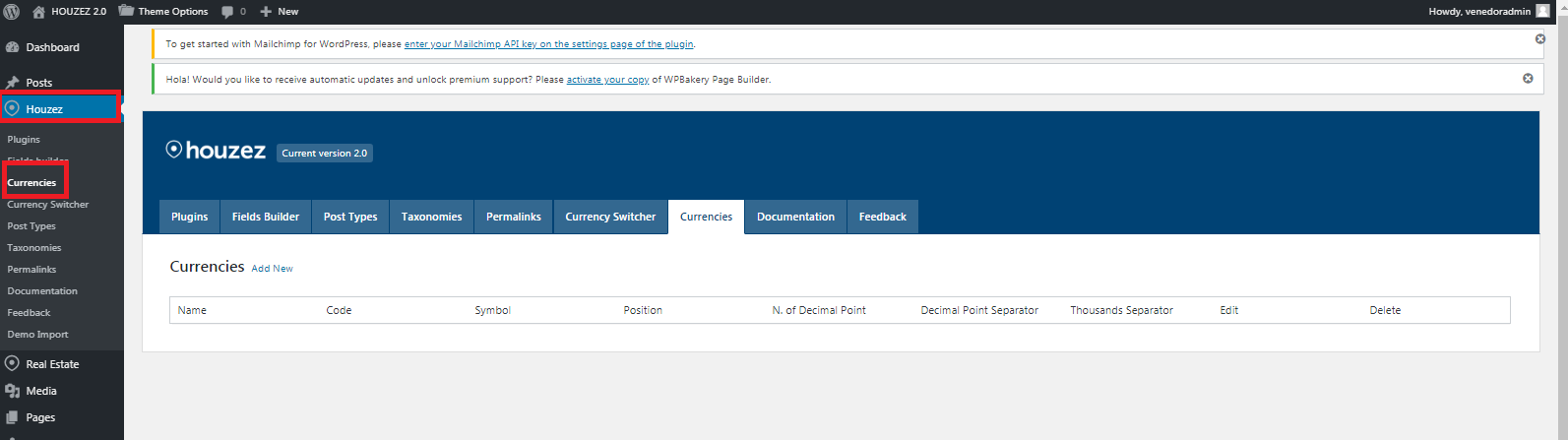This screenshot has width=1568, height=440.
Task: Open Real Estate in sidebar
Action: tap(52, 364)
